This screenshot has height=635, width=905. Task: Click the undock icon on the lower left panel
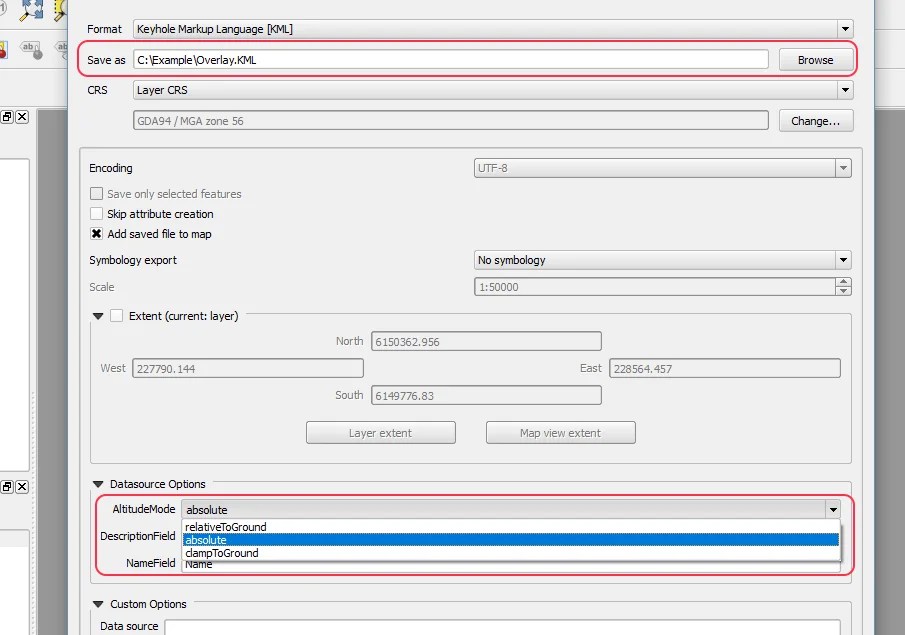7,487
